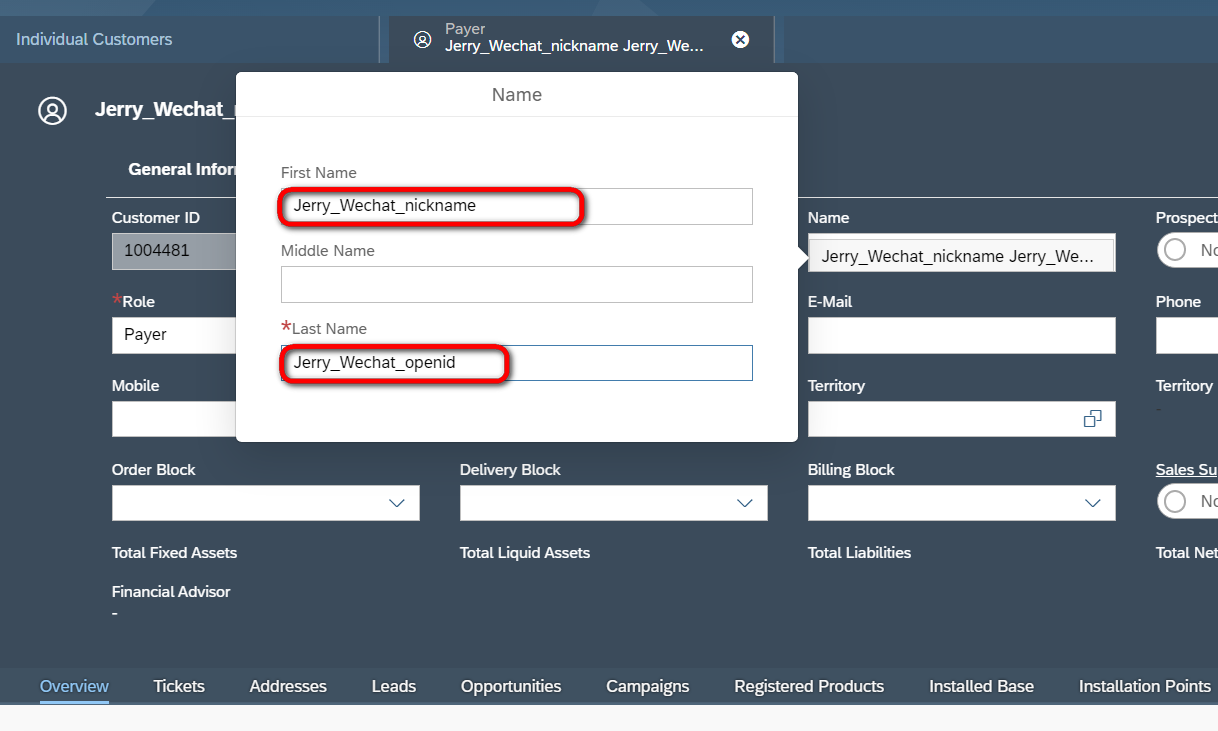
Task: Open the Addresses tab
Action: (x=288, y=686)
